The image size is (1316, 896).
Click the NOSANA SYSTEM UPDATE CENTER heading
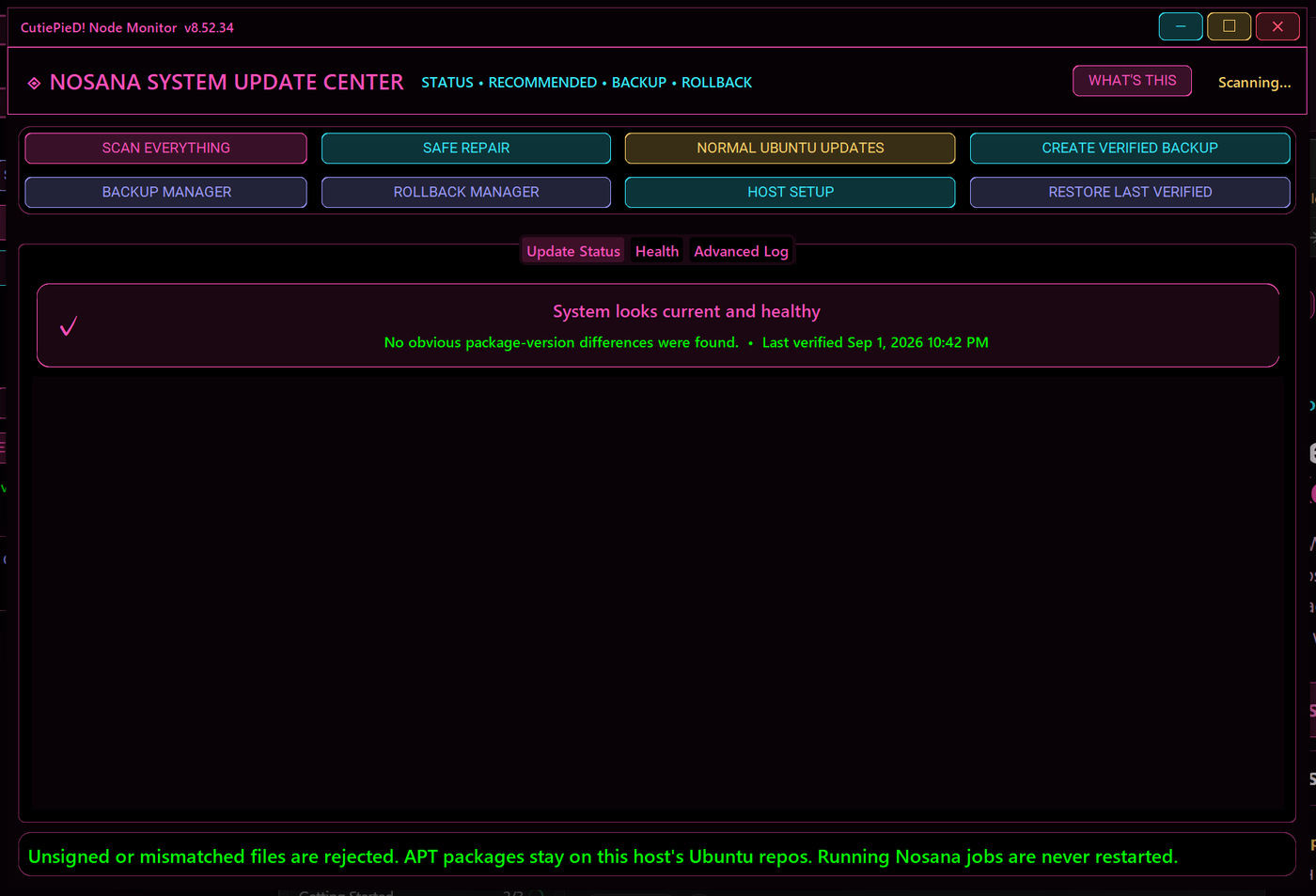227,83
